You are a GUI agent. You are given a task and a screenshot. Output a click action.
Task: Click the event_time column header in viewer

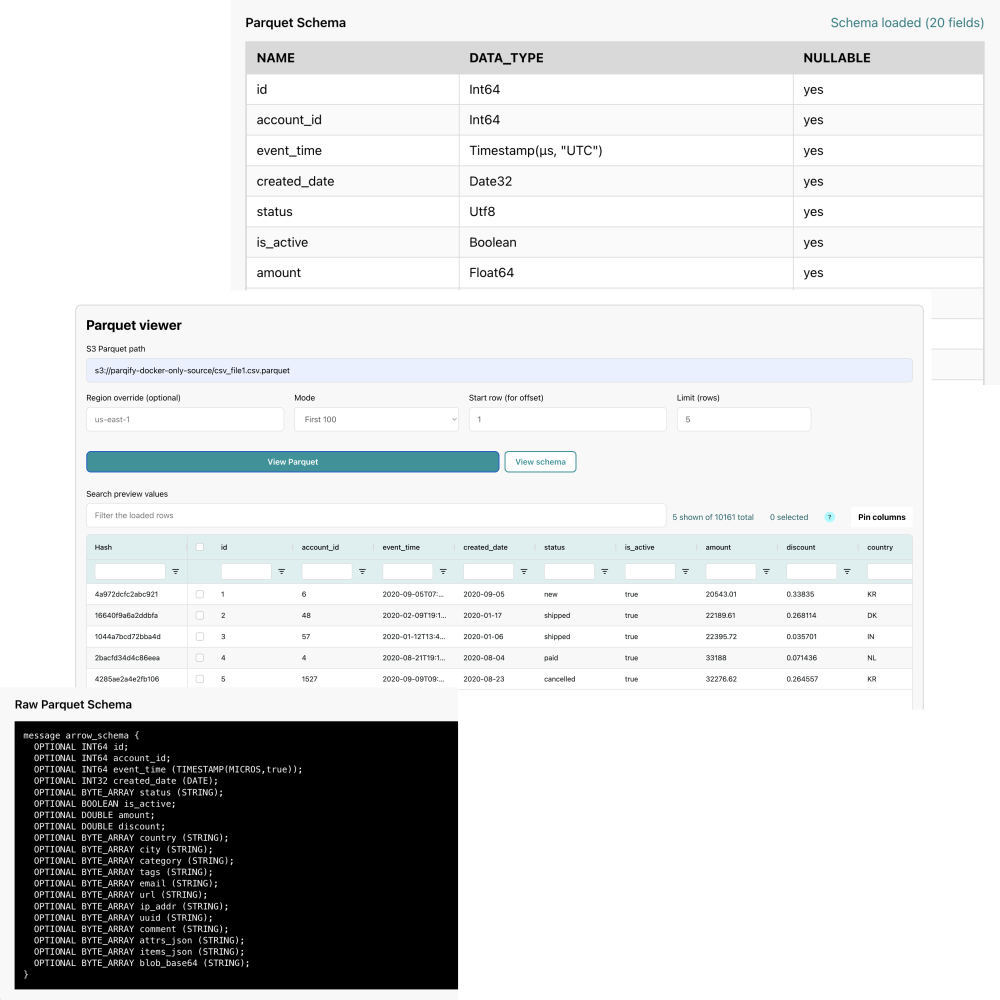pyautogui.click(x=401, y=547)
